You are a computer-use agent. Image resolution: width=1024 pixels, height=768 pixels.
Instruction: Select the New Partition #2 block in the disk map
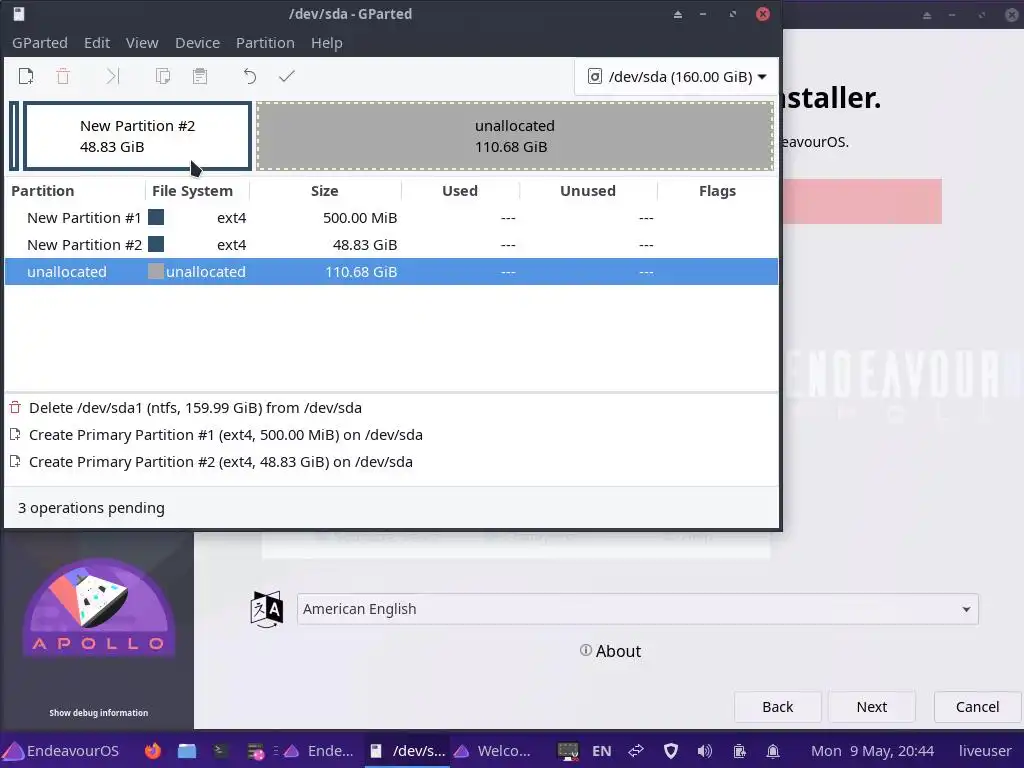click(x=137, y=136)
